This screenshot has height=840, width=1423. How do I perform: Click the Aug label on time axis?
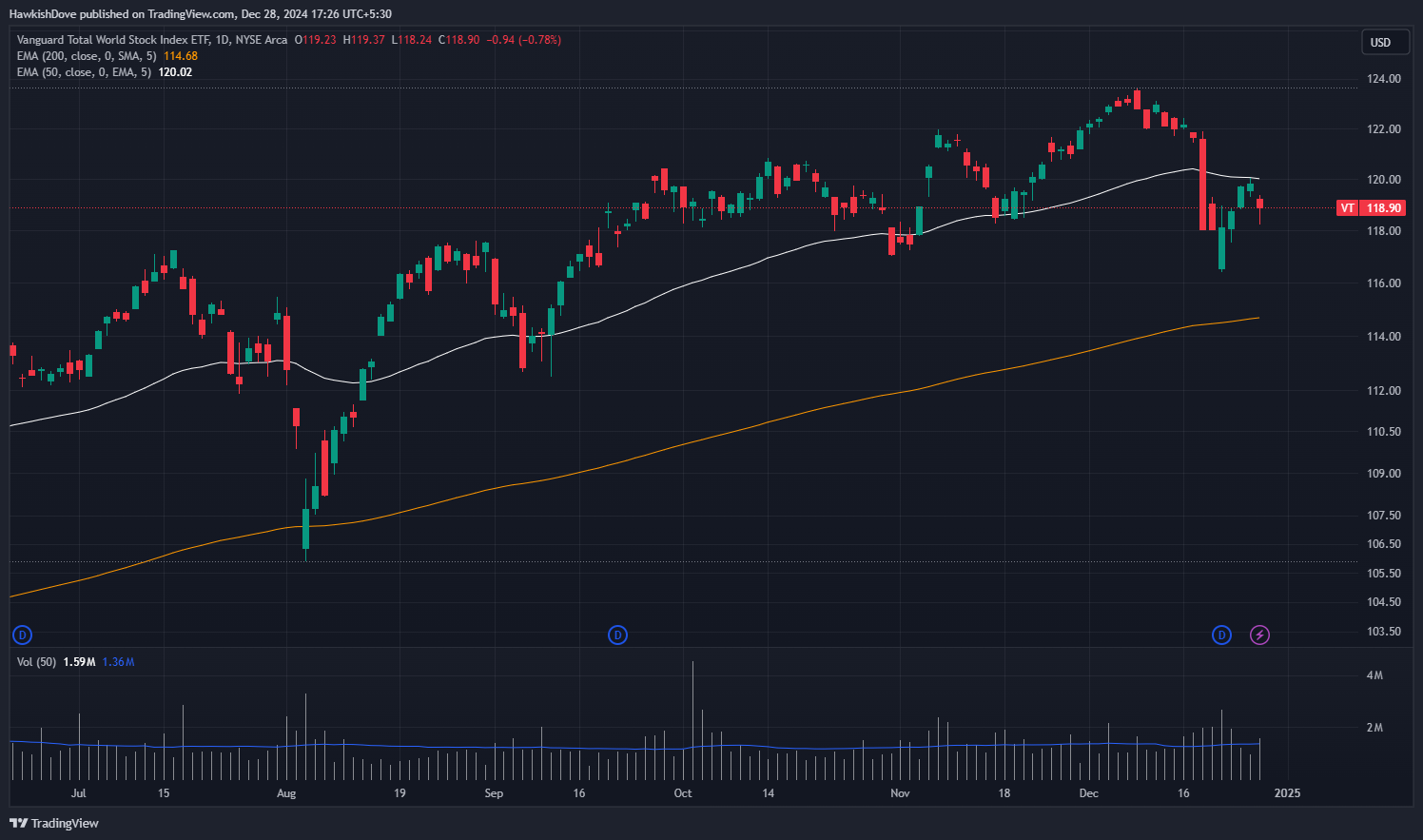coord(286,792)
